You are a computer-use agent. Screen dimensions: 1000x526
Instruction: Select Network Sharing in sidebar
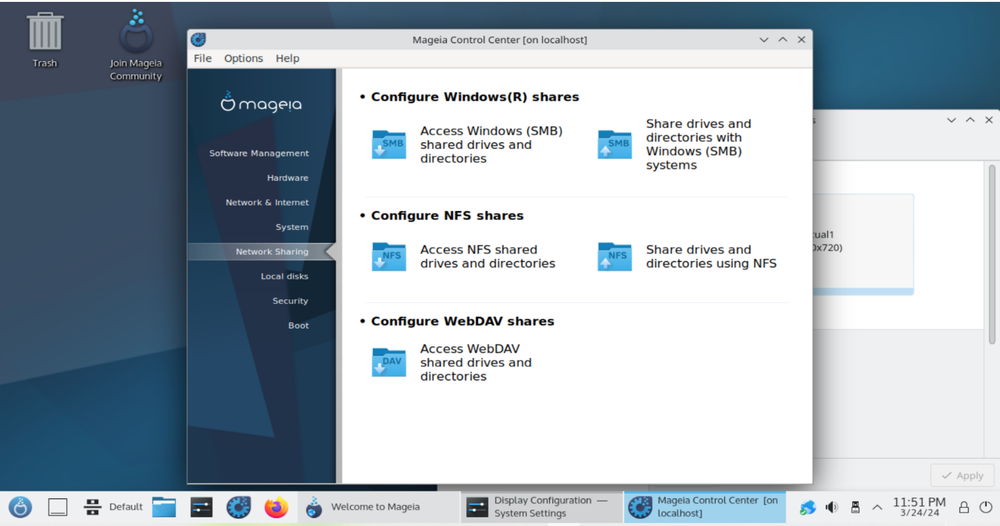[261, 251]
